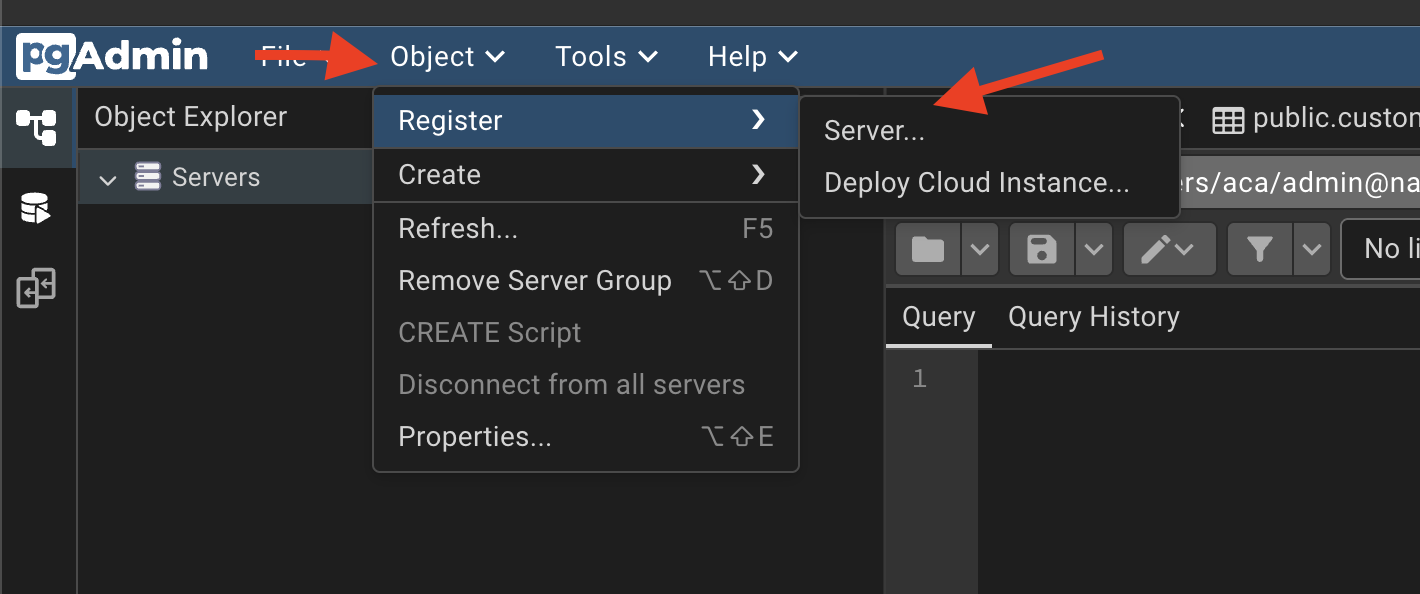
Task: Expand the Open File dropdown arrow
Action: 980,249
